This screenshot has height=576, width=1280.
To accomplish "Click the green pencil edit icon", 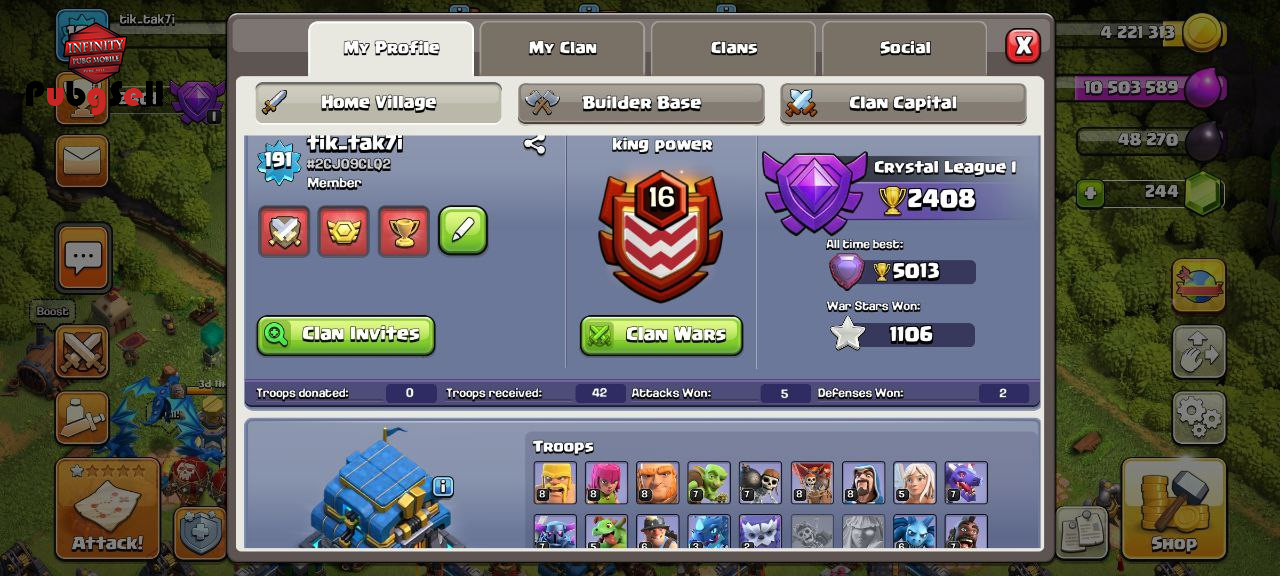I will (463, 231).
